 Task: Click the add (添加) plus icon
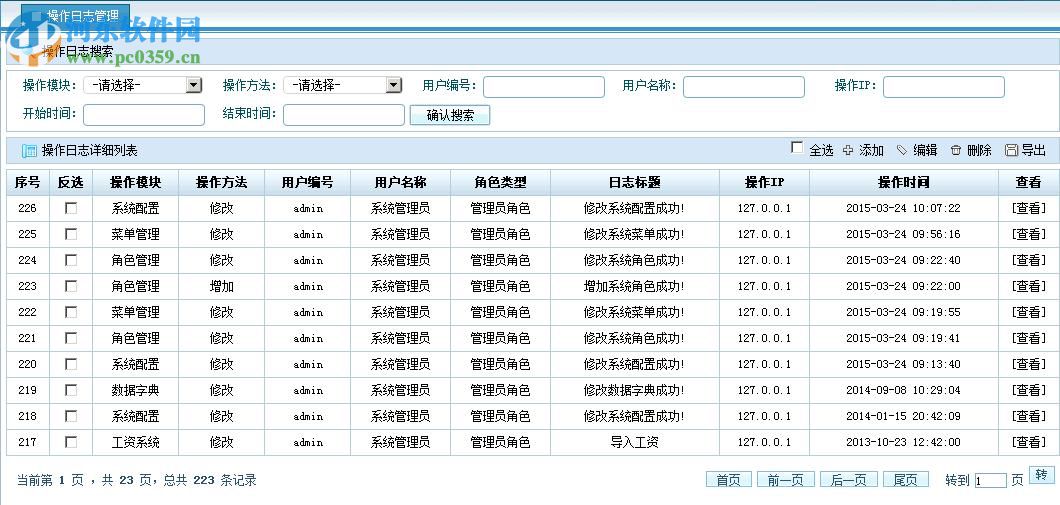848,151
